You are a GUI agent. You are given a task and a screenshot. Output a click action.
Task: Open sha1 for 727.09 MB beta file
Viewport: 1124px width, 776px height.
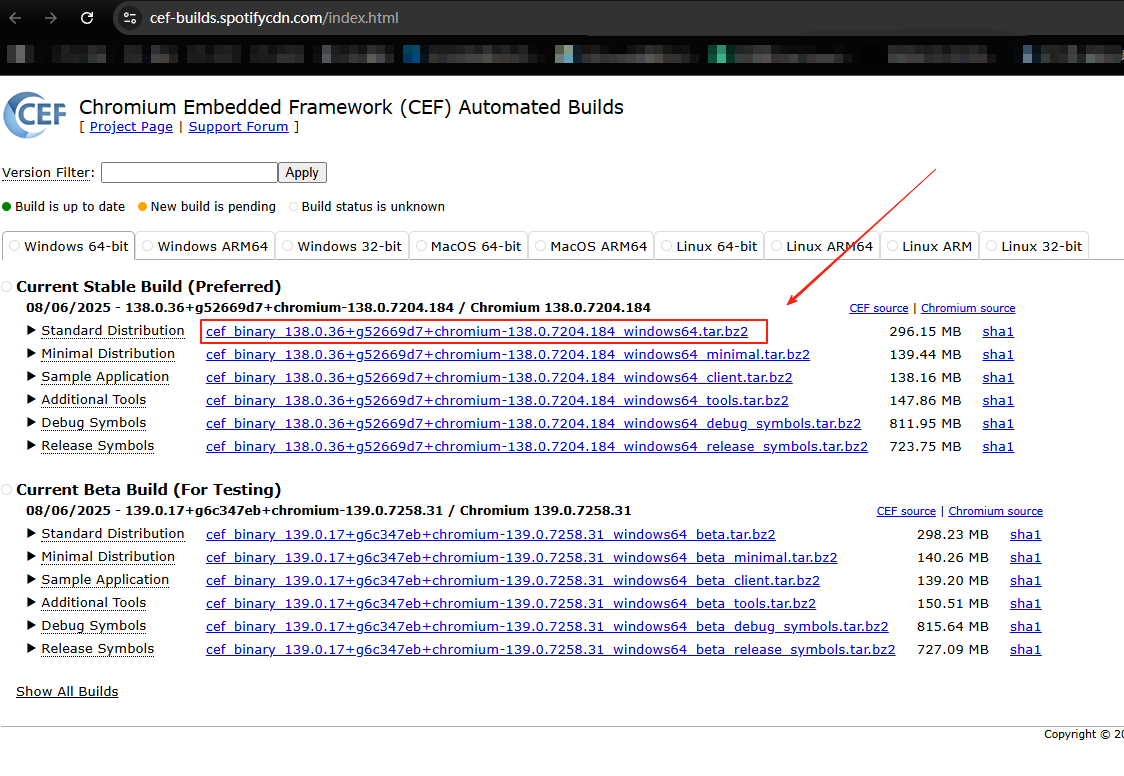pos(1025,649)
